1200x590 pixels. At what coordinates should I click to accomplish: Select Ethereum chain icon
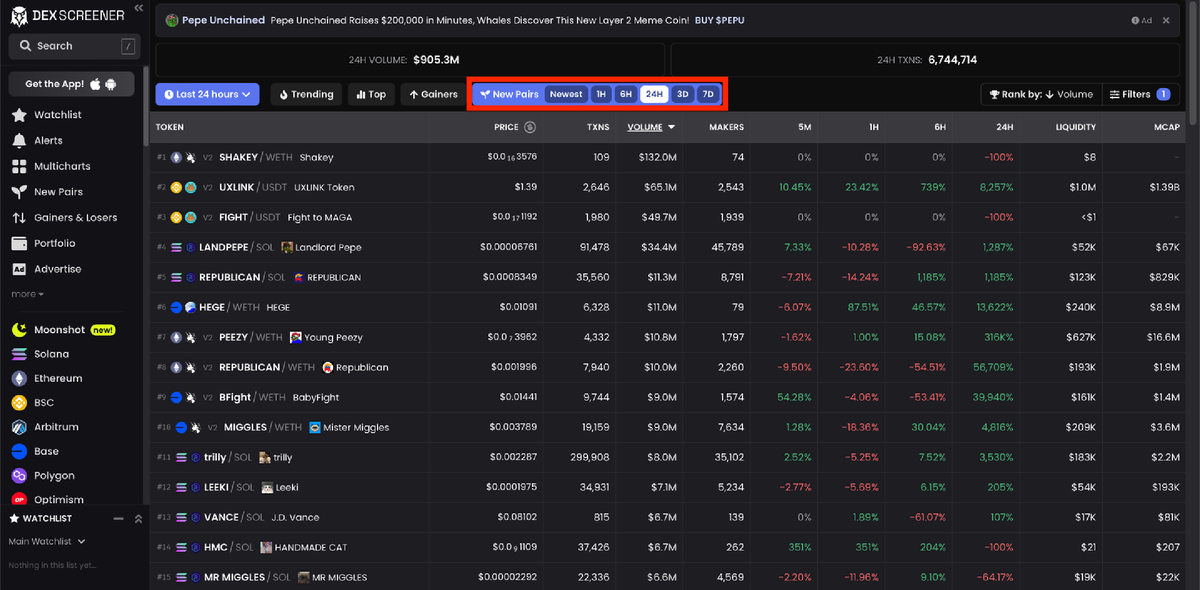(19, 379)
